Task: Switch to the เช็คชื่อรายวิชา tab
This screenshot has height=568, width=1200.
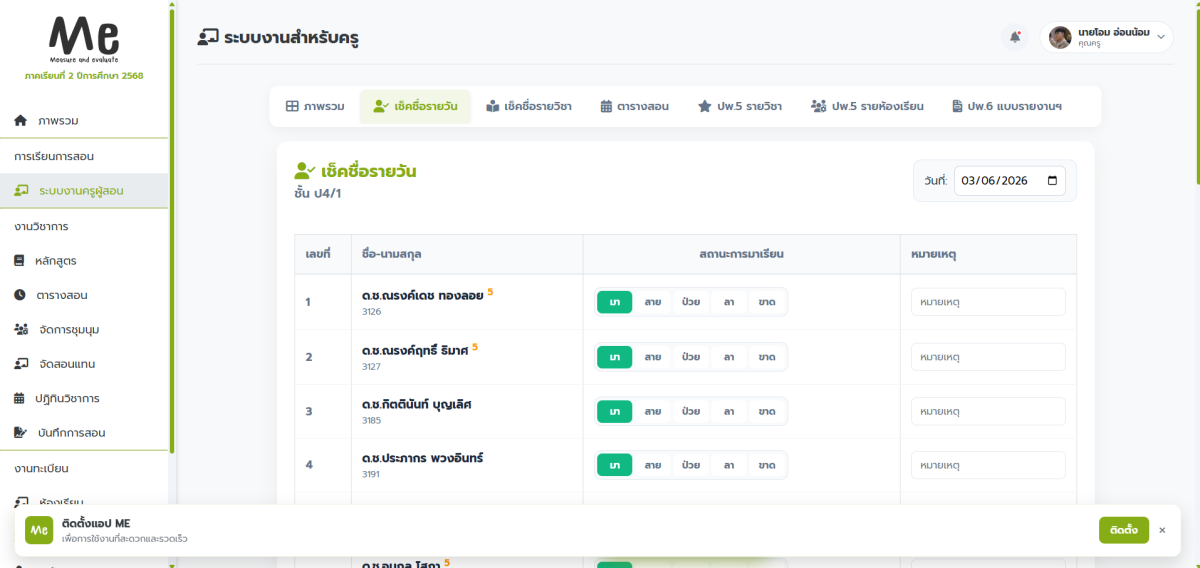Action: click(x=529, y=106)
